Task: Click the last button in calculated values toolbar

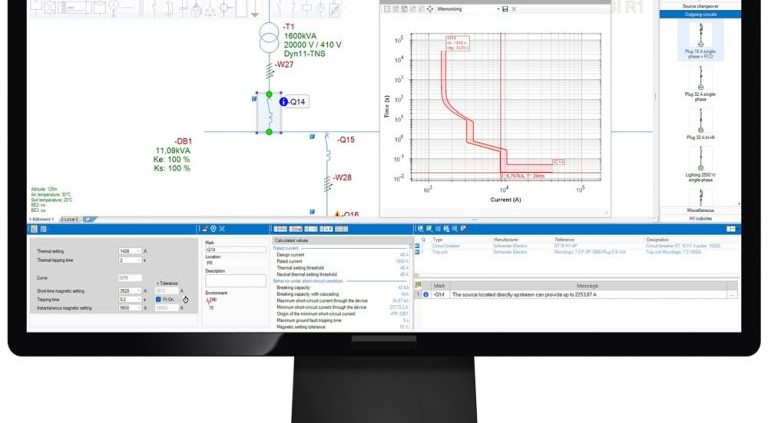Action: click(341, 229)
